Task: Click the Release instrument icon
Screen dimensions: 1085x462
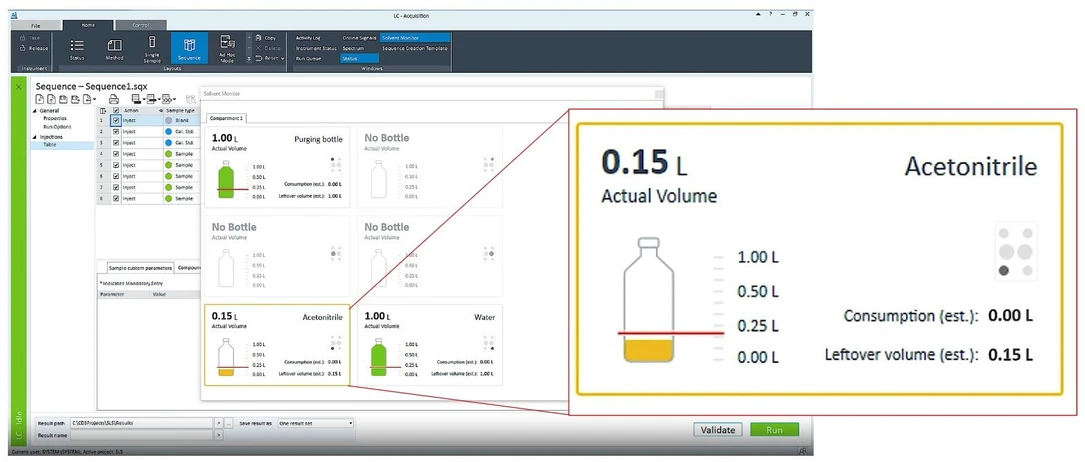Action: 23,48
